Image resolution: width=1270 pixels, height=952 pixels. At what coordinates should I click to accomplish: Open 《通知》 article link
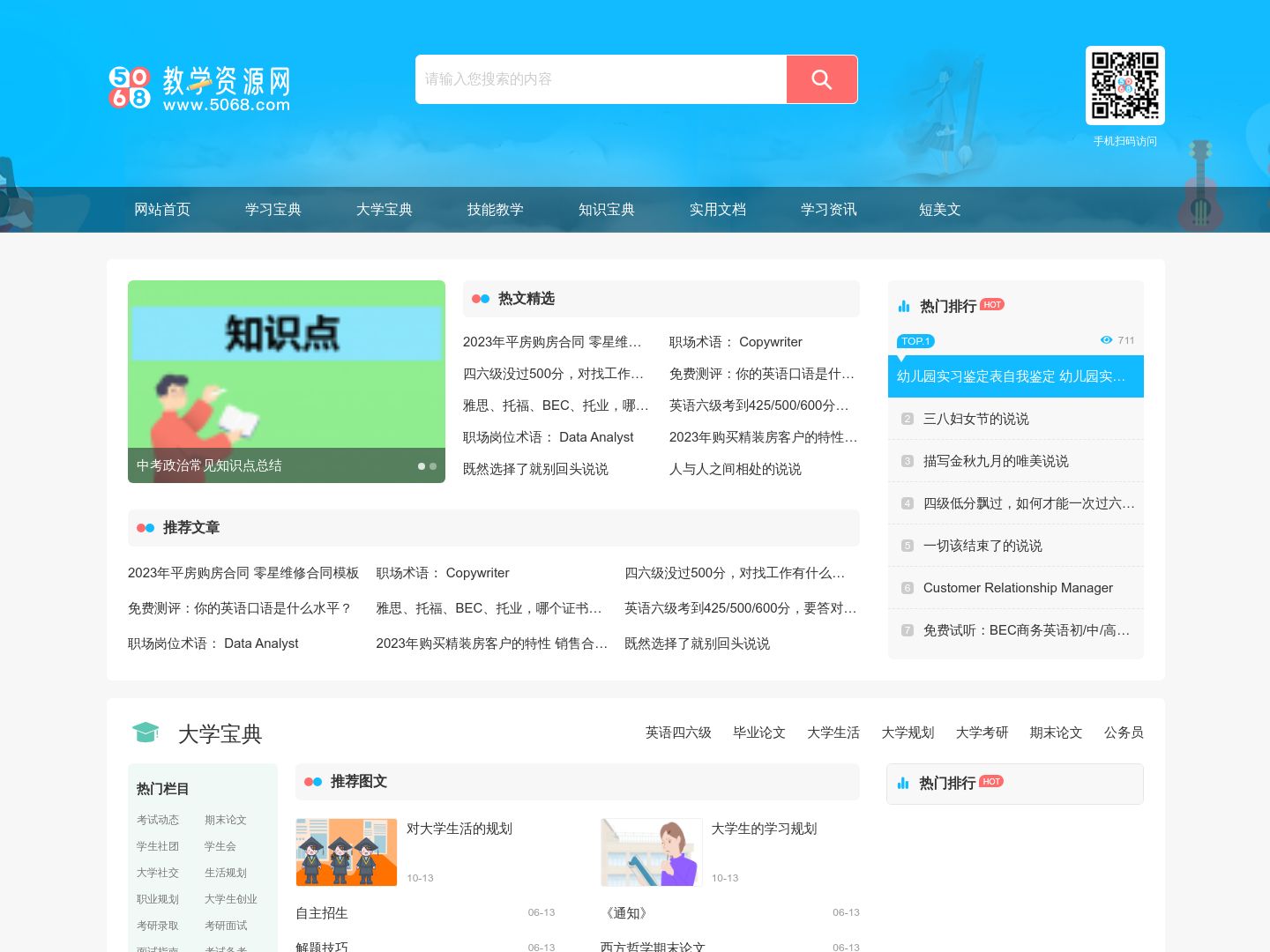pos(626,913)
